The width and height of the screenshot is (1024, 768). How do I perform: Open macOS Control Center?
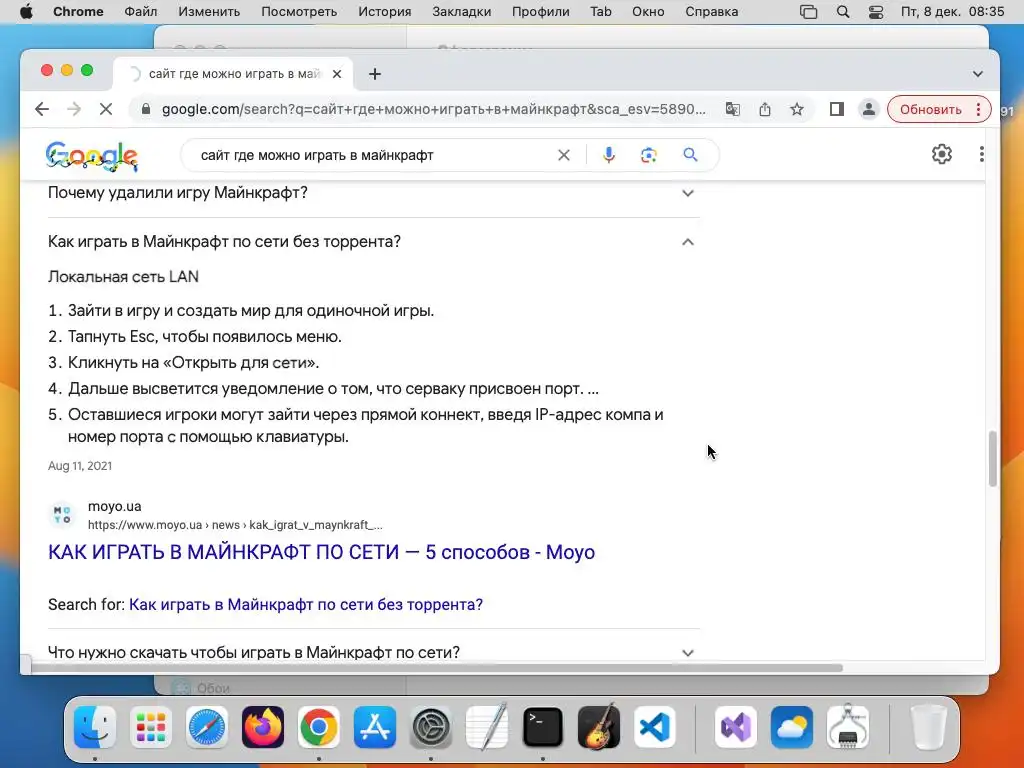coord(876,12)
